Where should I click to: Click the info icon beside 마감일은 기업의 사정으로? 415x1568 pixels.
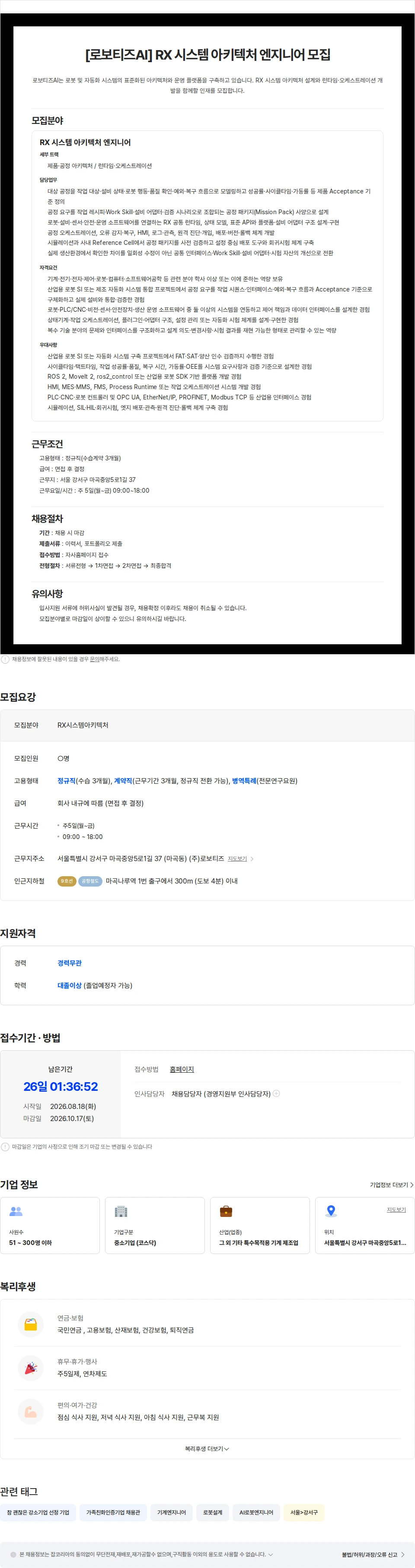tap(5, 1147)
